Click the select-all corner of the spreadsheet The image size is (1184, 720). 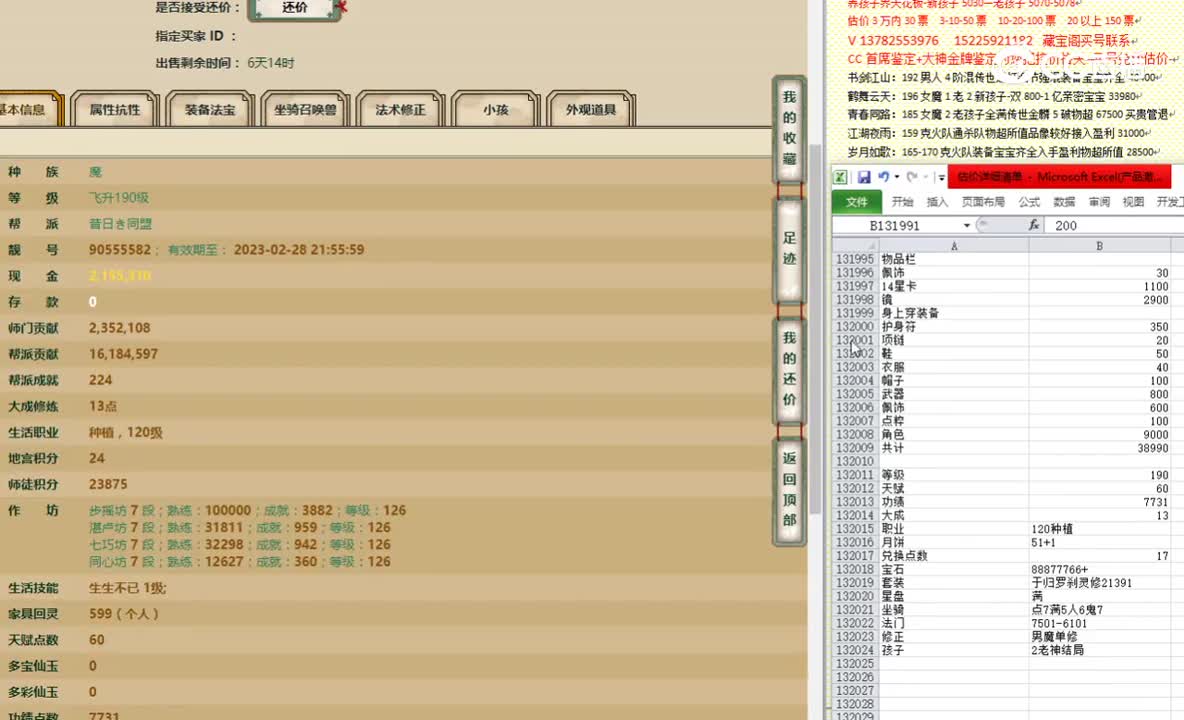tap(855, 246)
